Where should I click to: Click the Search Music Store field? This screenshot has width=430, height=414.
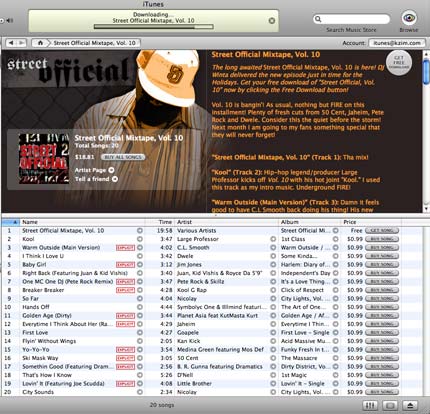click(x=351, y=19)
